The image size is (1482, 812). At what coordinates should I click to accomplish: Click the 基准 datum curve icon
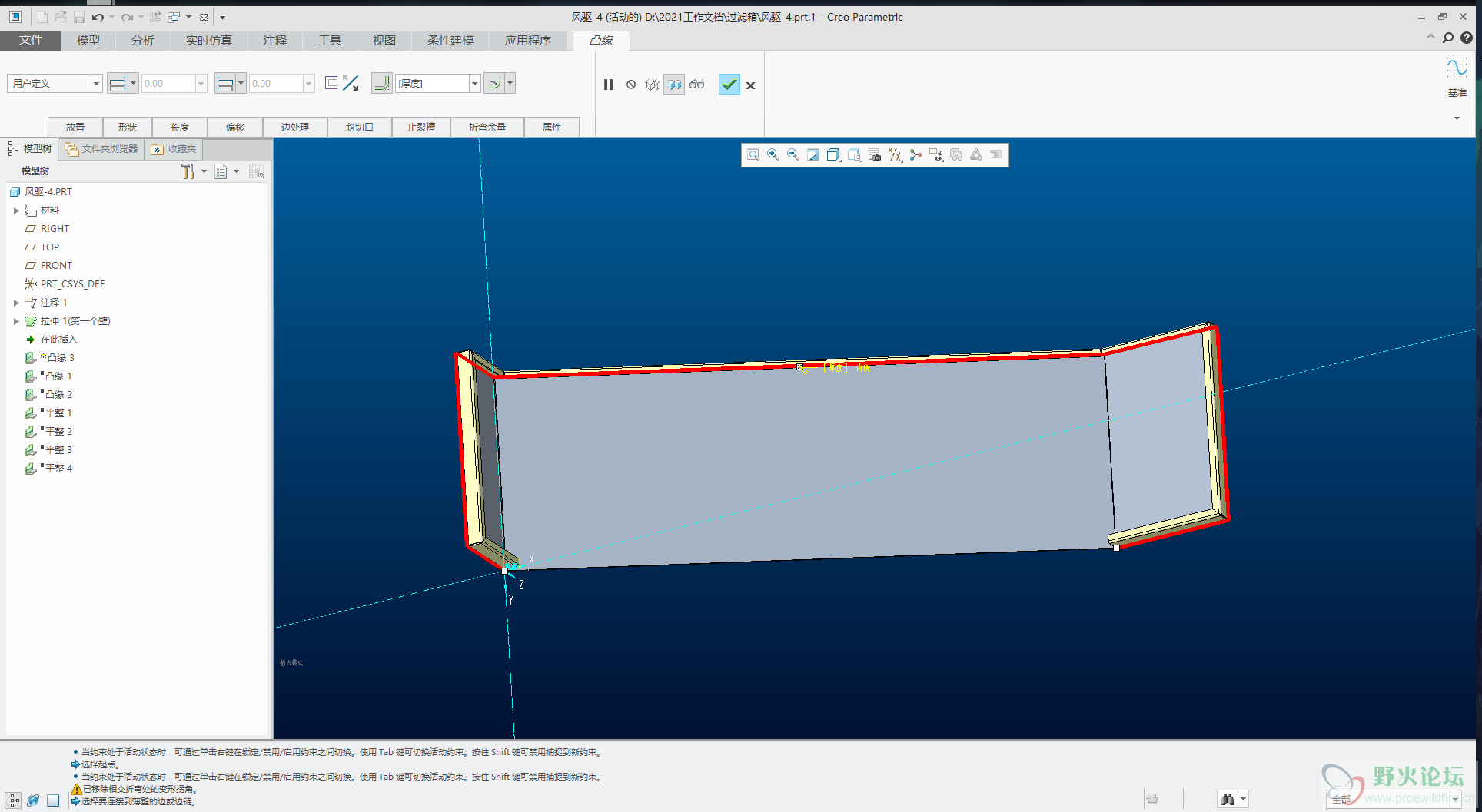(x=1457, y=68)
